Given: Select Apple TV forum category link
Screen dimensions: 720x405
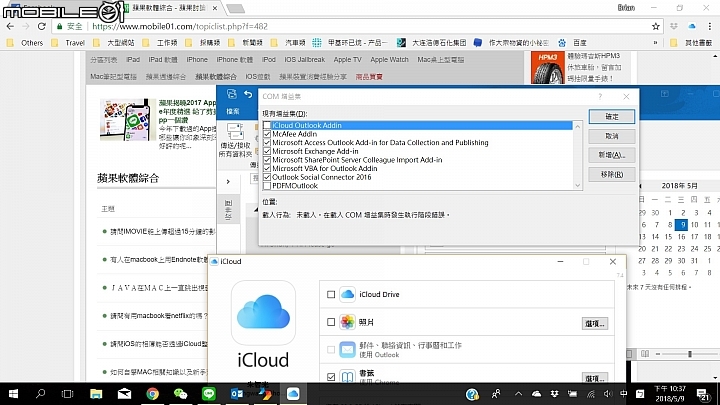Looking at the screenshot, I should coord(348,60).
